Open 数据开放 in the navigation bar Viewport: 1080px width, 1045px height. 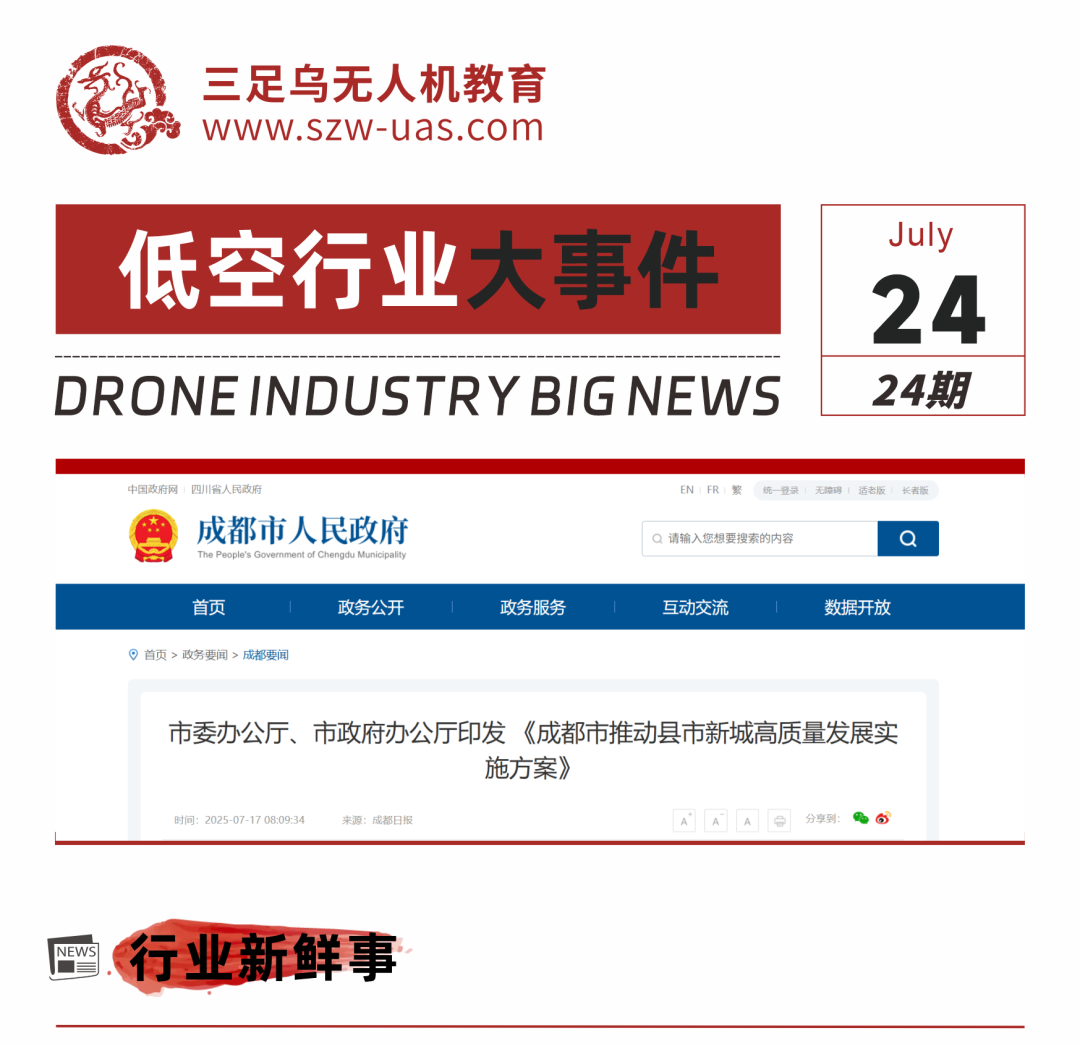click(x=857, y=607)
